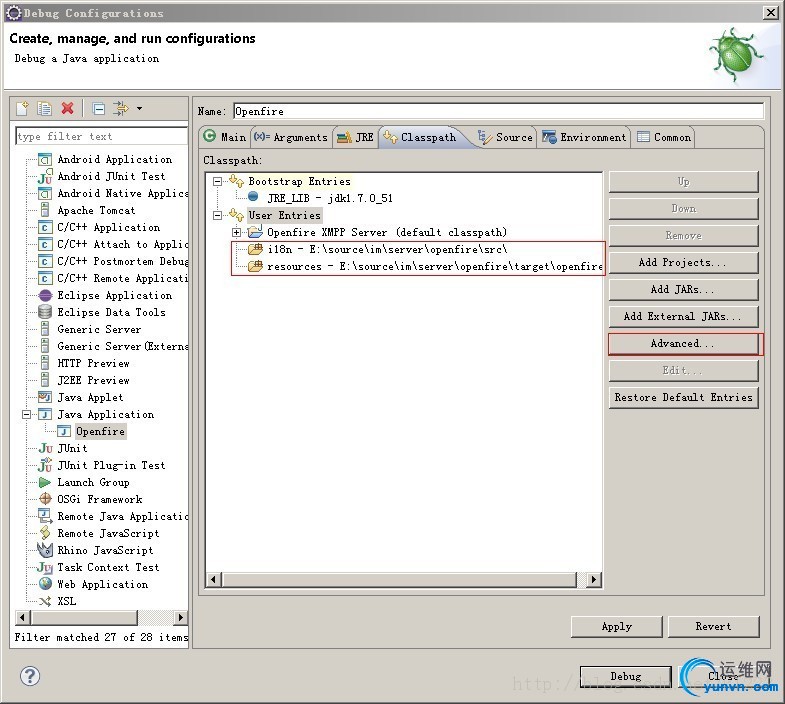Screen dimensions: 785x704
Task: Click the OSGi Framework icon
Action: click(45, 499)
